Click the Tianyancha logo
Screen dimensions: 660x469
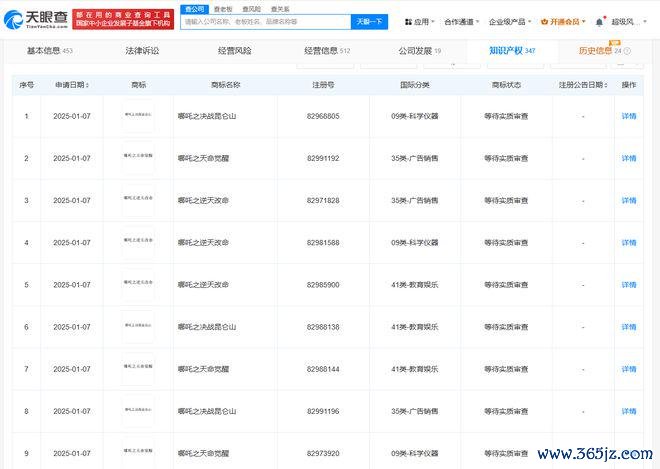click(36, 19)
